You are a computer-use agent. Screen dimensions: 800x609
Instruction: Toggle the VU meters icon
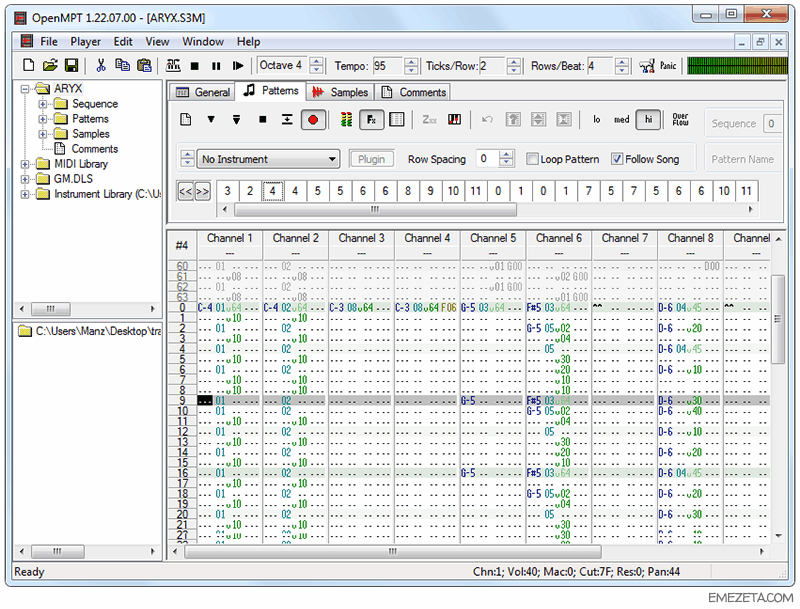(346, 119)
